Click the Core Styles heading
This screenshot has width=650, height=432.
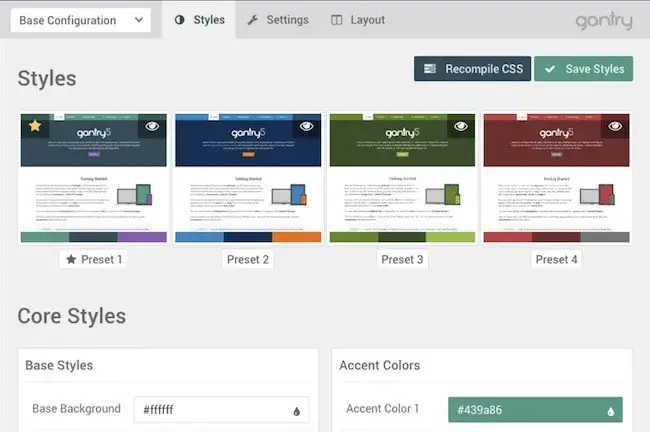[72, 316]
